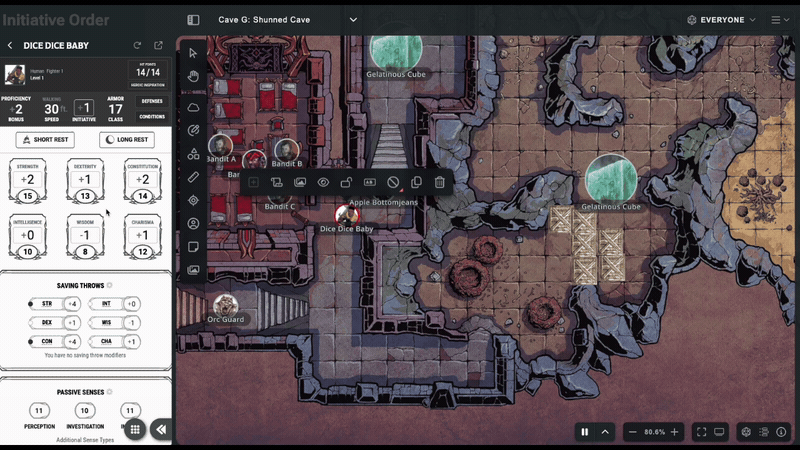Select the Dice Dice Baby token
The width and height of the screenshot is (800, 450).
click(x=346, y=215)
